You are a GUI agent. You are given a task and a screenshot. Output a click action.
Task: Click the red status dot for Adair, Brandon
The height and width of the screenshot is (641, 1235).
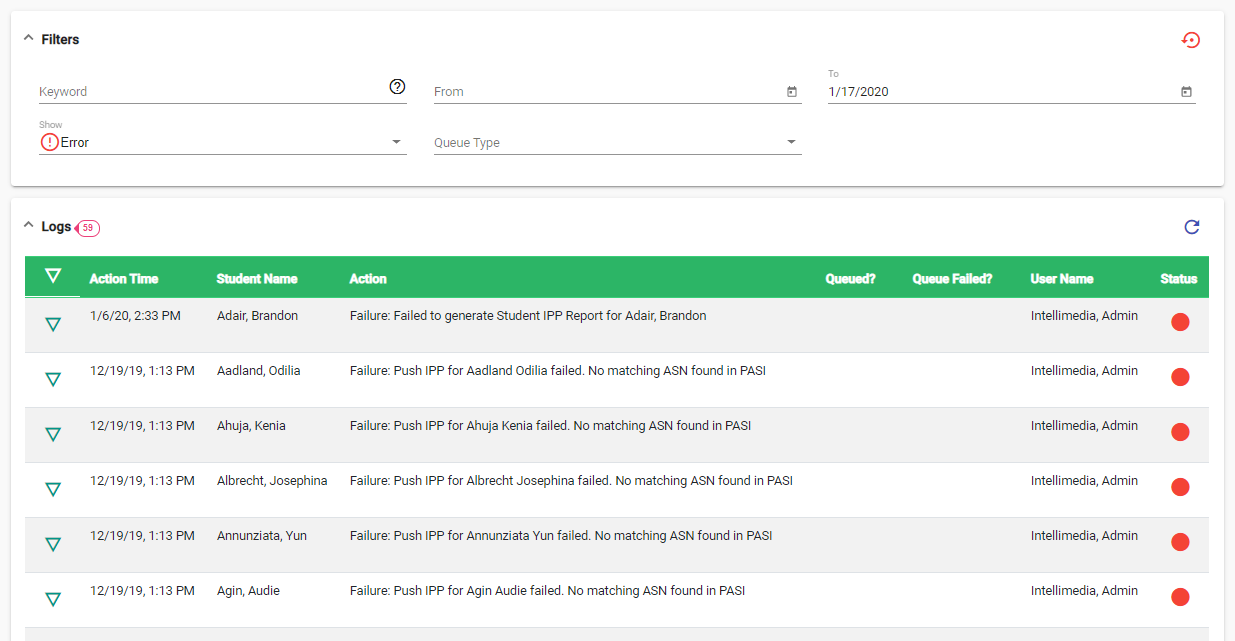point(1179,322)
